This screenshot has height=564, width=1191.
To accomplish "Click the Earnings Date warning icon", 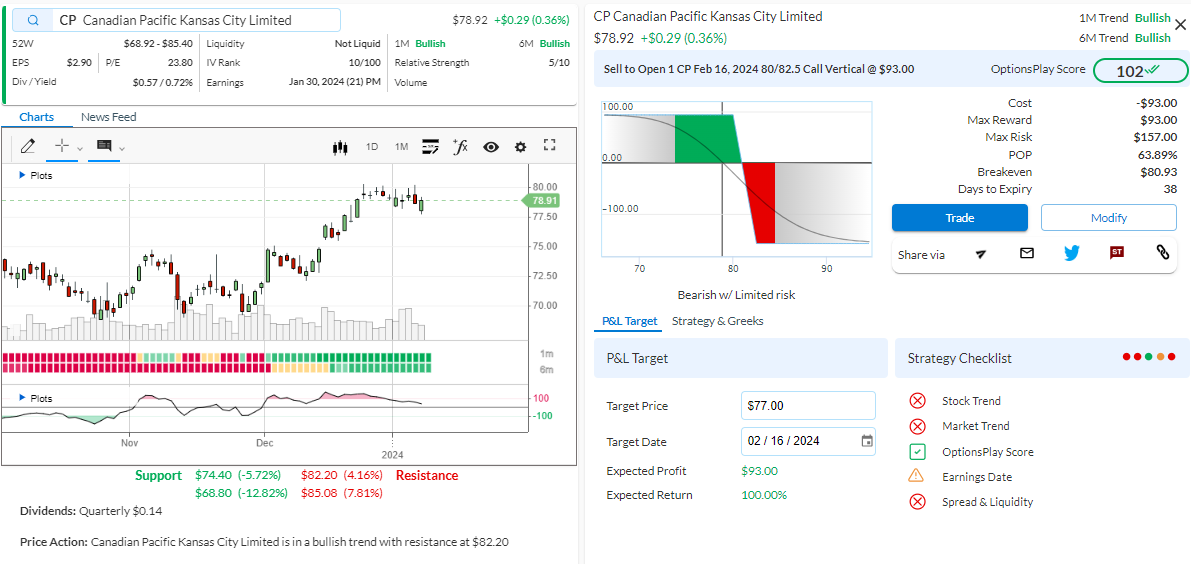I will (x=917, y=477).
